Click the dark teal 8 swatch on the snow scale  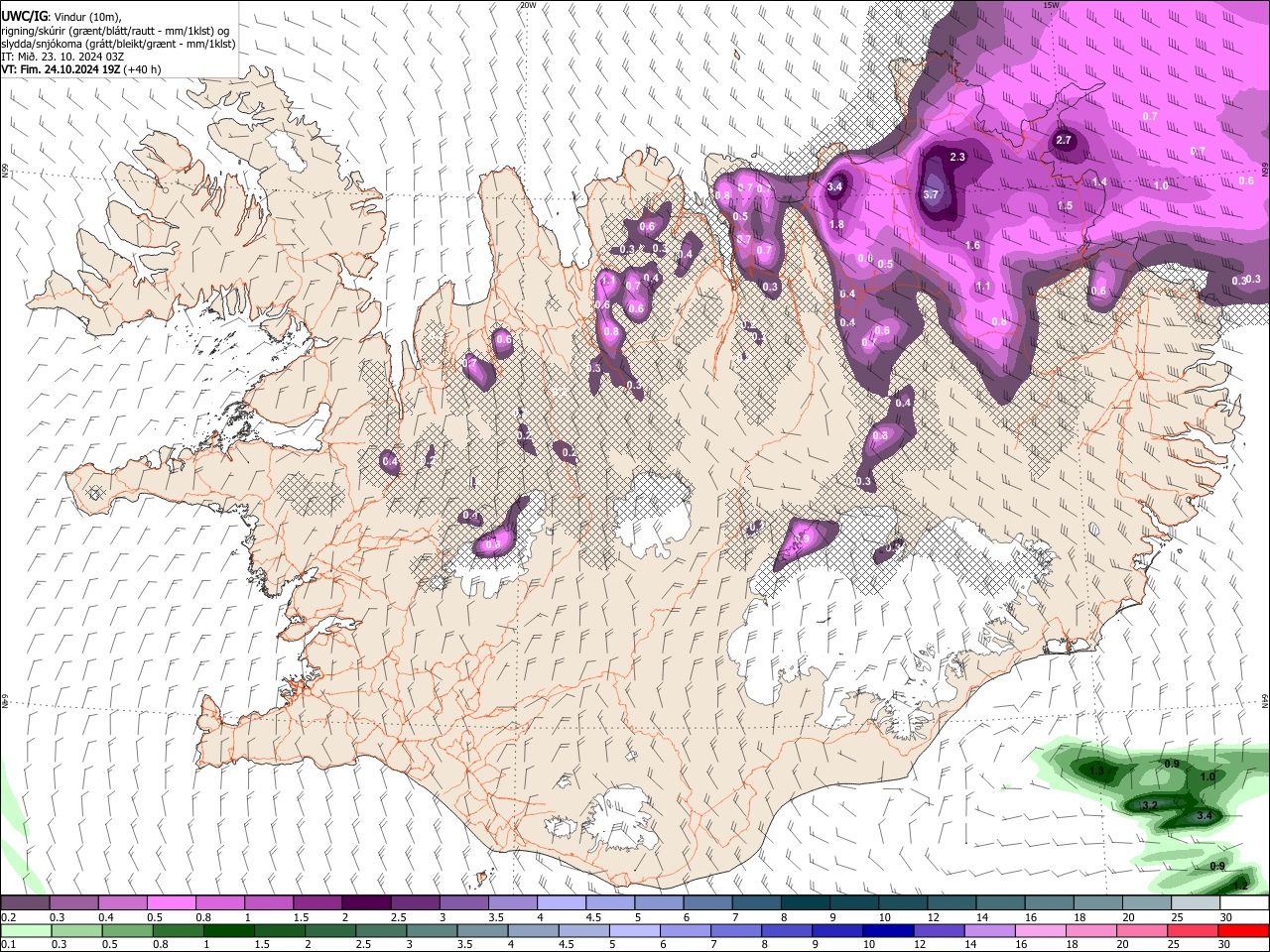(806, 903)
